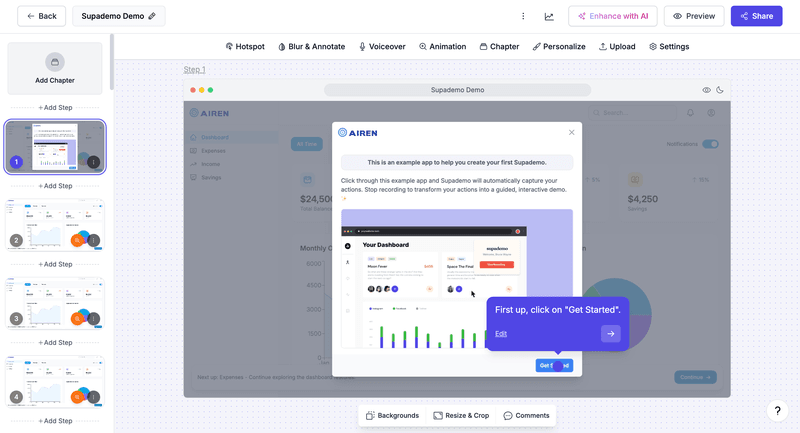
Task: Open the analytics chart icon
Action: click(549, 16)
